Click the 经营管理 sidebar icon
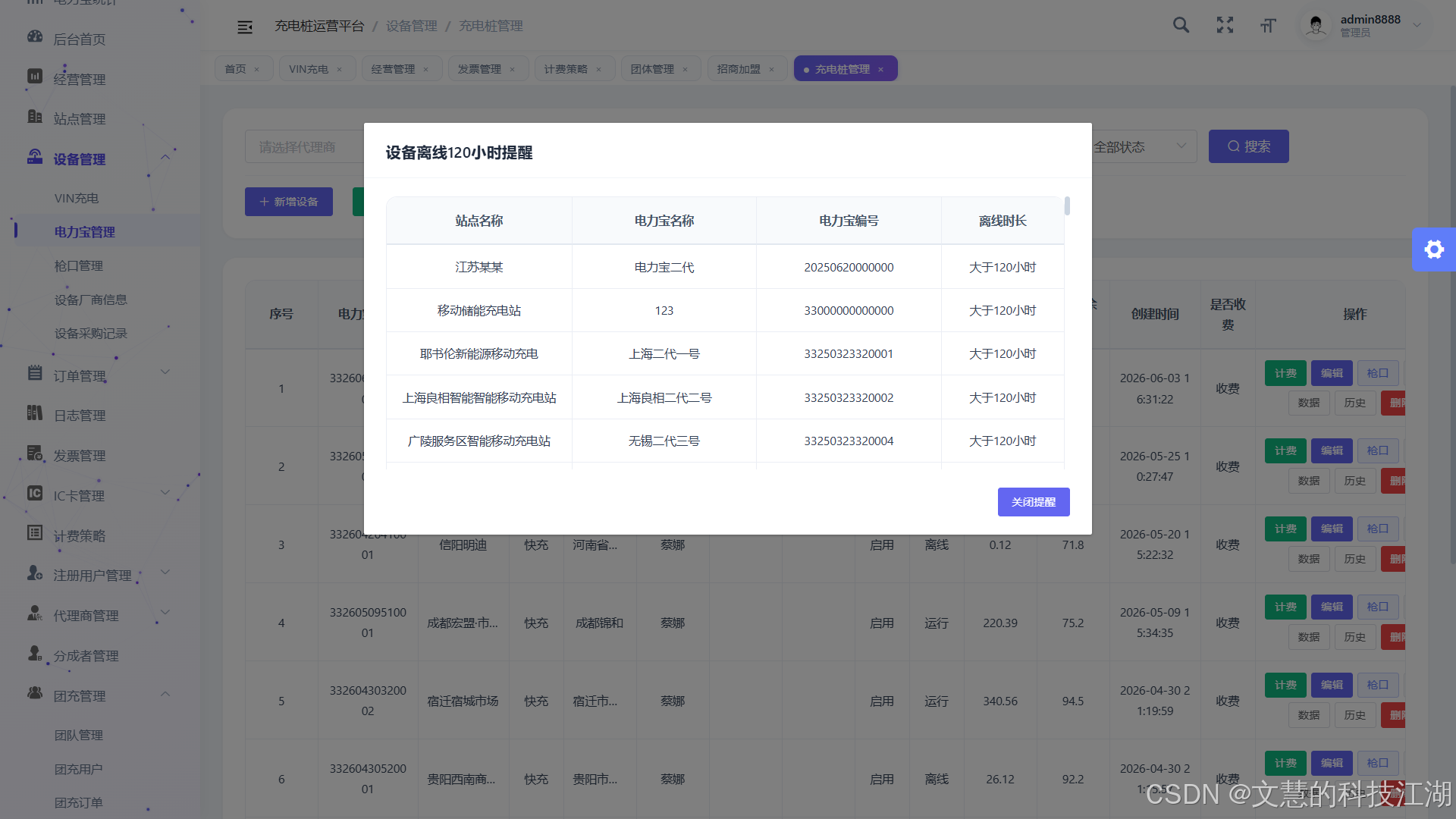Screen dimensions: 1456x819 click(35, 77)
